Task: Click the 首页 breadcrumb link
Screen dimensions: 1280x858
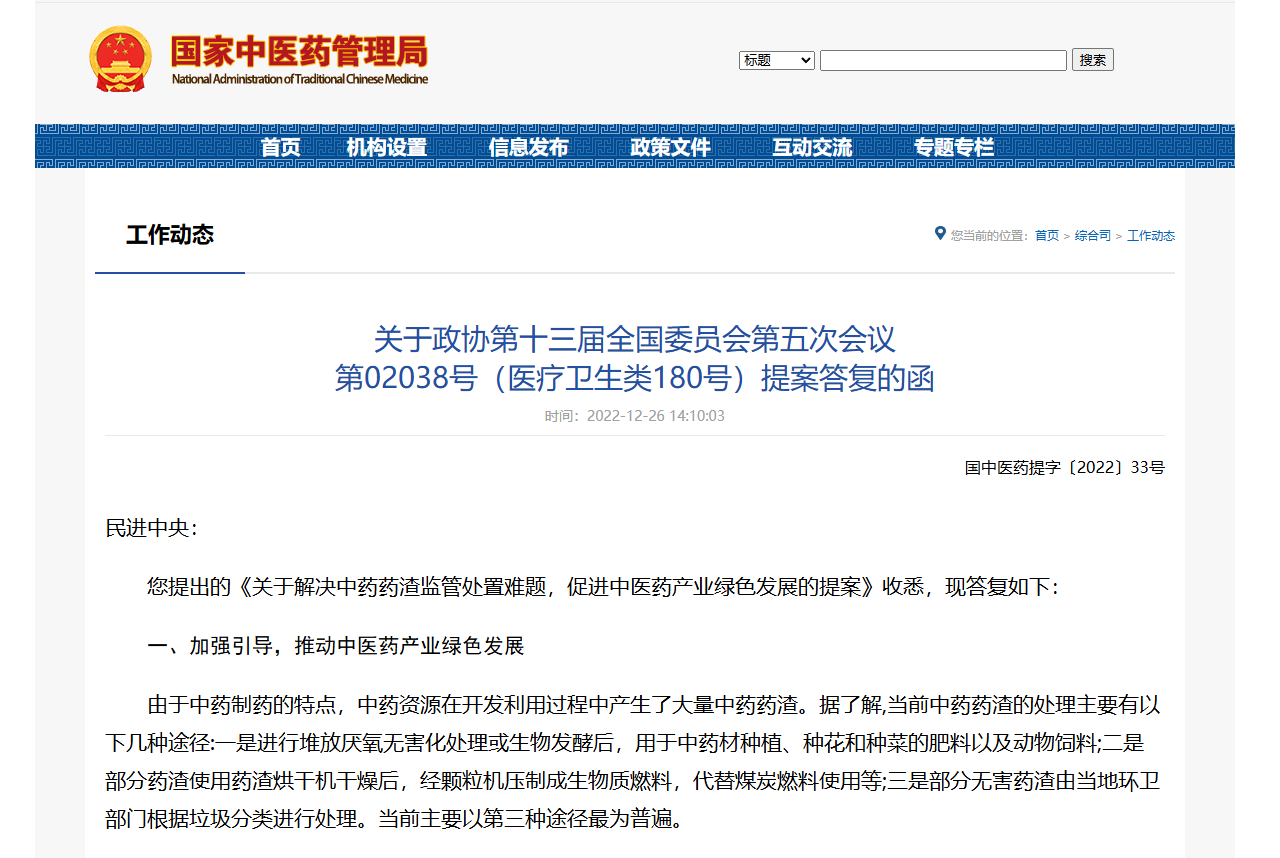Action: click(x=1046, y=236)
